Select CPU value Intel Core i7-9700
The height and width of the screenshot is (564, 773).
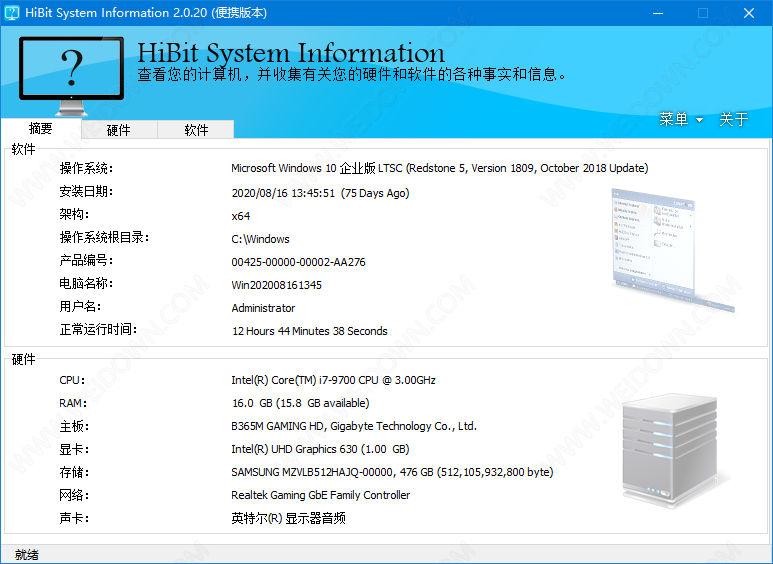pyautogui.click(x=333, y=380)
